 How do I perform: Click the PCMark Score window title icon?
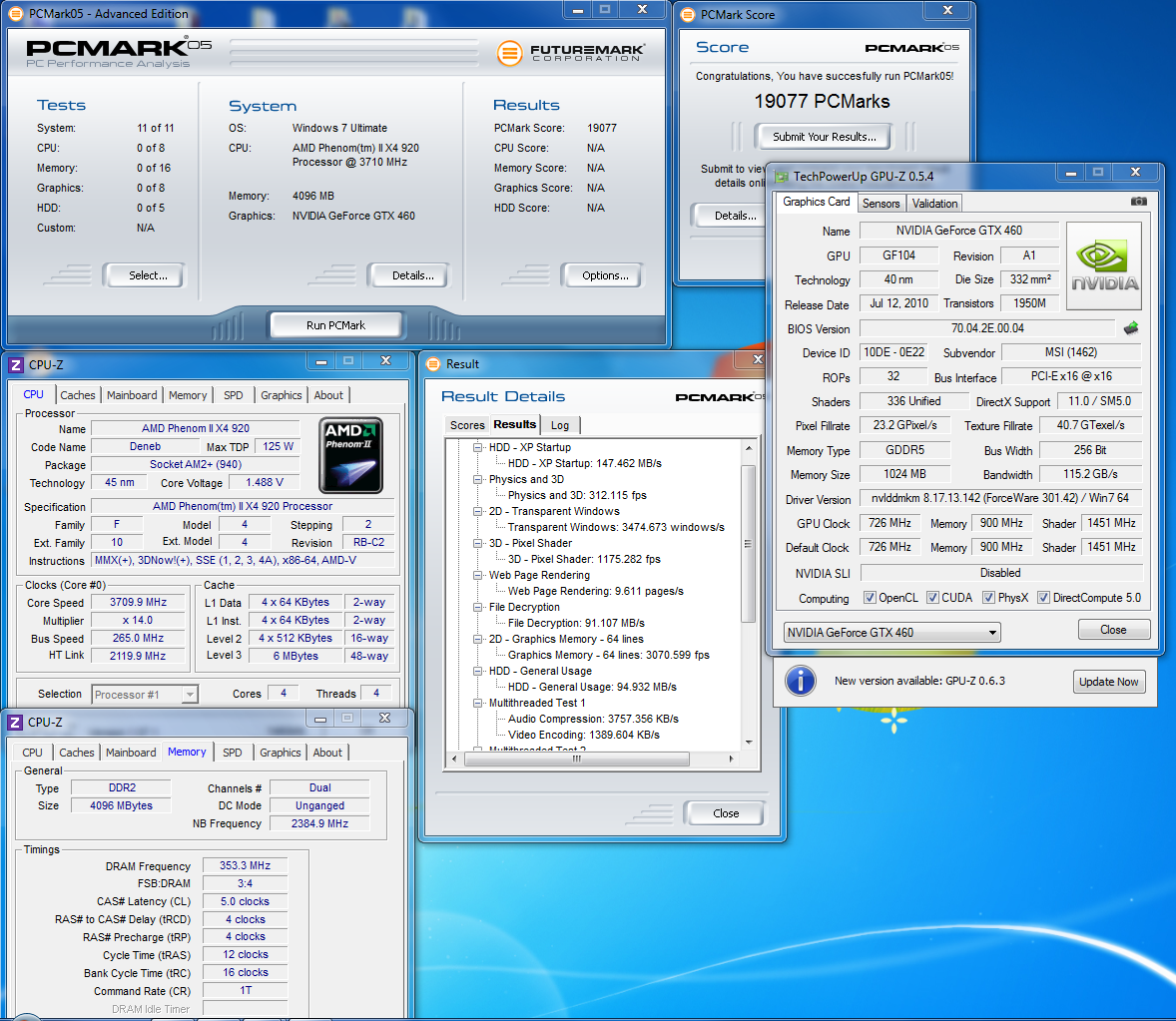688,14
